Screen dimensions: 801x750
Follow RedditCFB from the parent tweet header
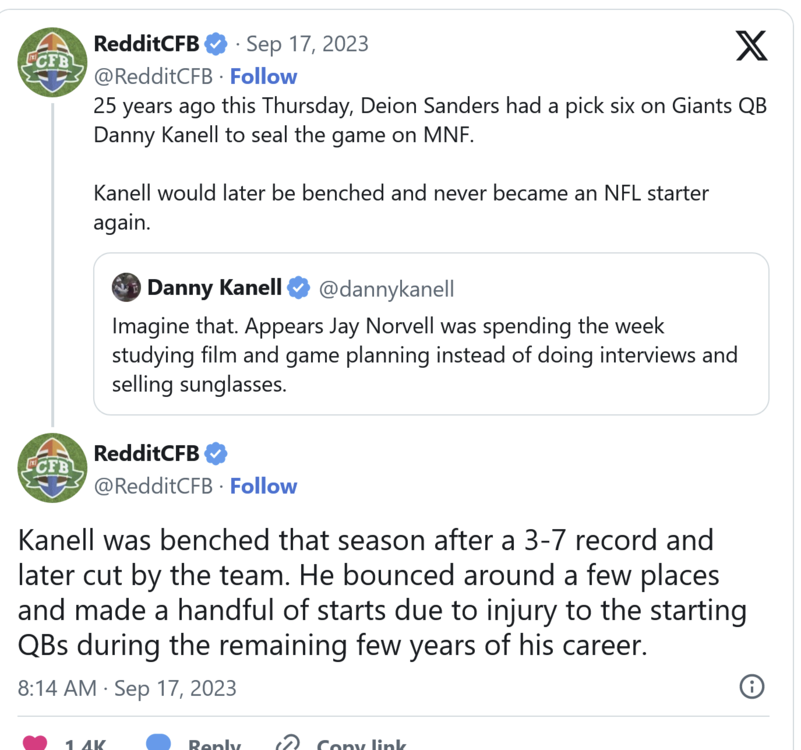263,76
